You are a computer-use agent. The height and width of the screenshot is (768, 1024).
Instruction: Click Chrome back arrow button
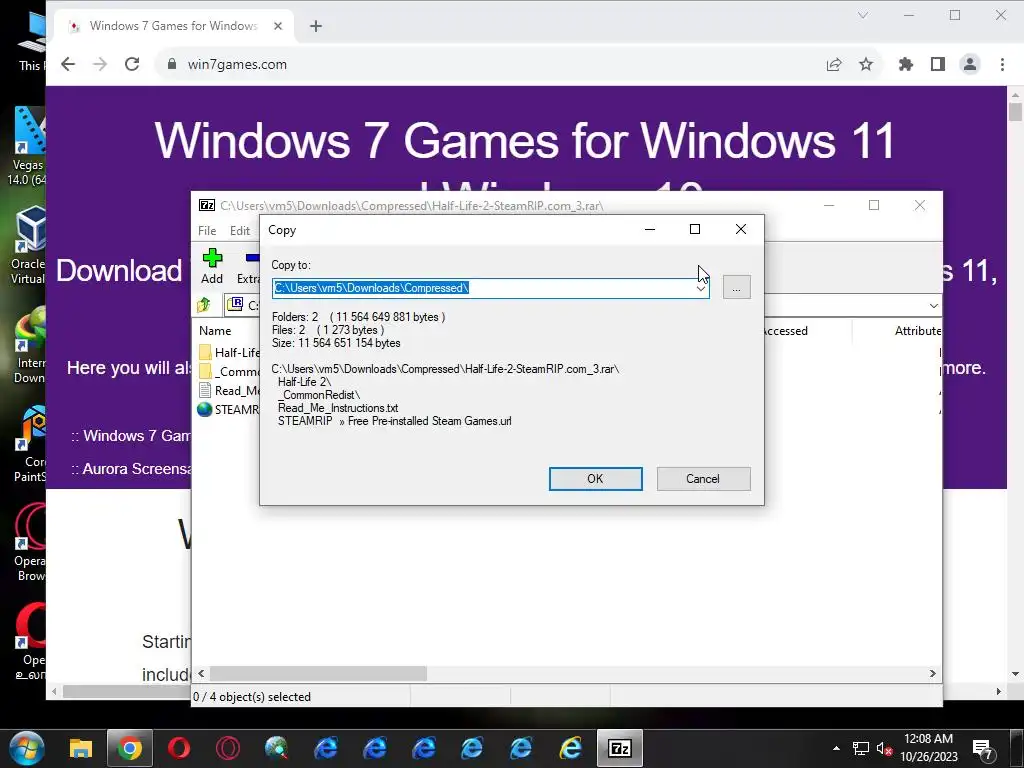68,64
